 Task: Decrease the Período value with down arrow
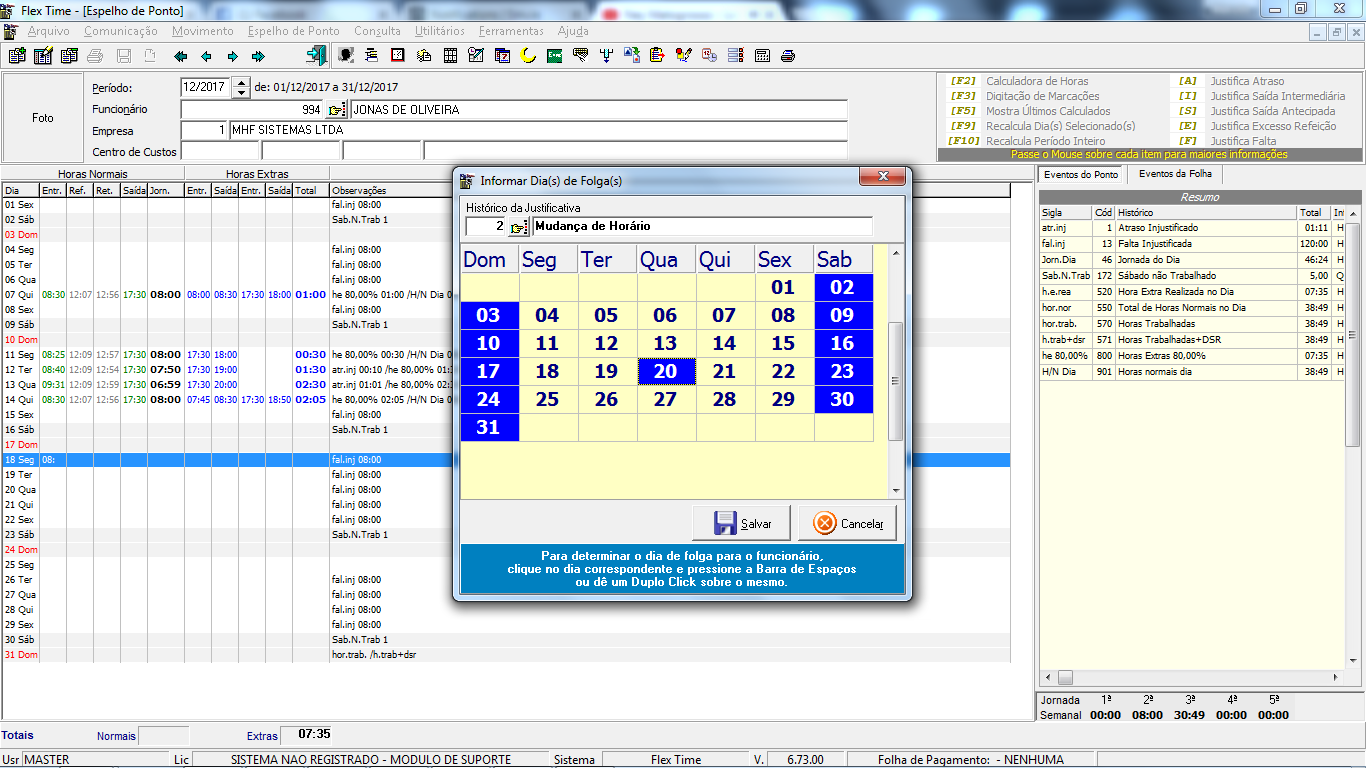tap(240, 92)
